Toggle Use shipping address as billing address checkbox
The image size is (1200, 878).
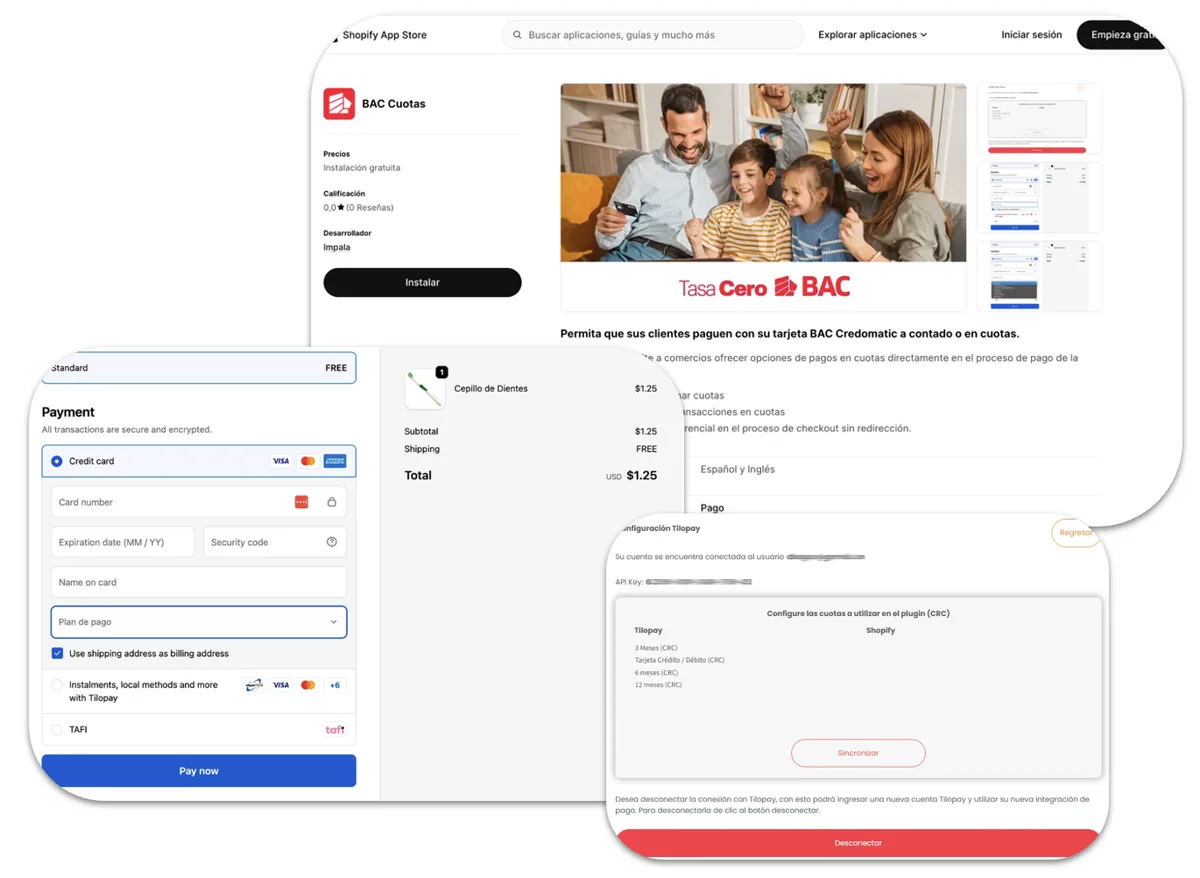click(57, 654)
